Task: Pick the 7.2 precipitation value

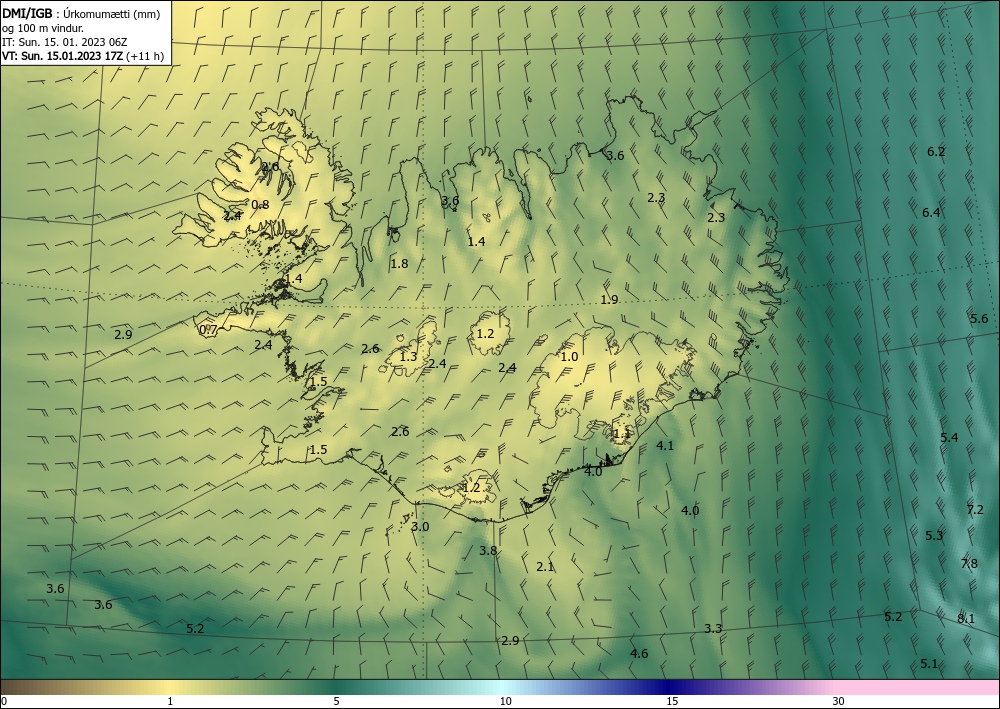Action: (x=975, y=509)
